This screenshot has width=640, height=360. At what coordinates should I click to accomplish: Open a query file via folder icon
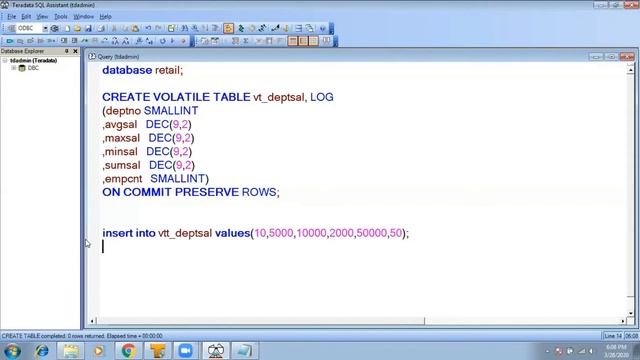78,29
